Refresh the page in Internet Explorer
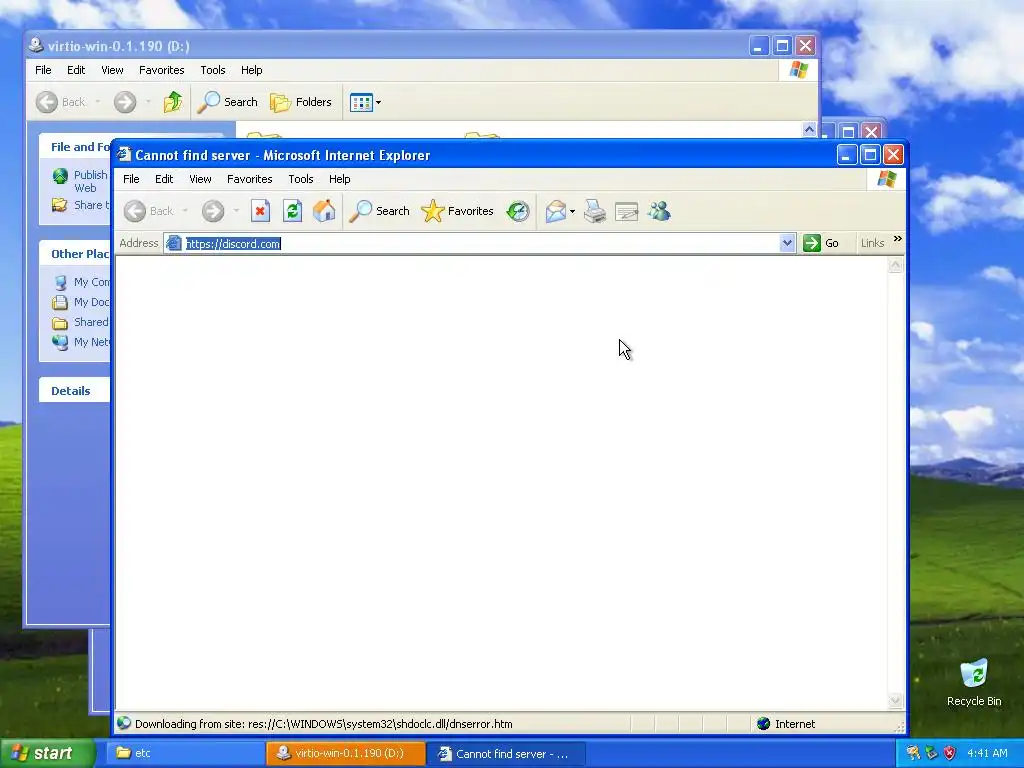The height and width of the screenshot is (768, 1024). 292,211
